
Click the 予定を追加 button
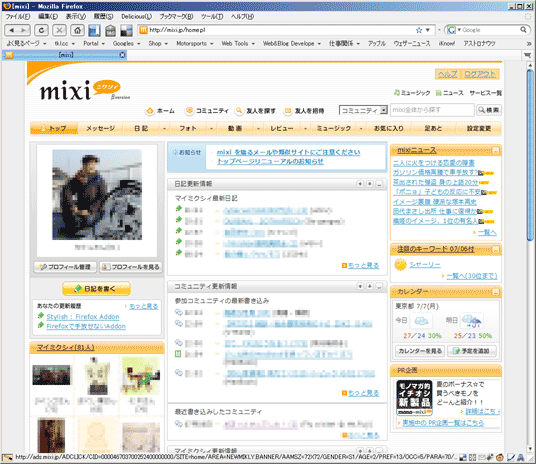click(472, 351)
